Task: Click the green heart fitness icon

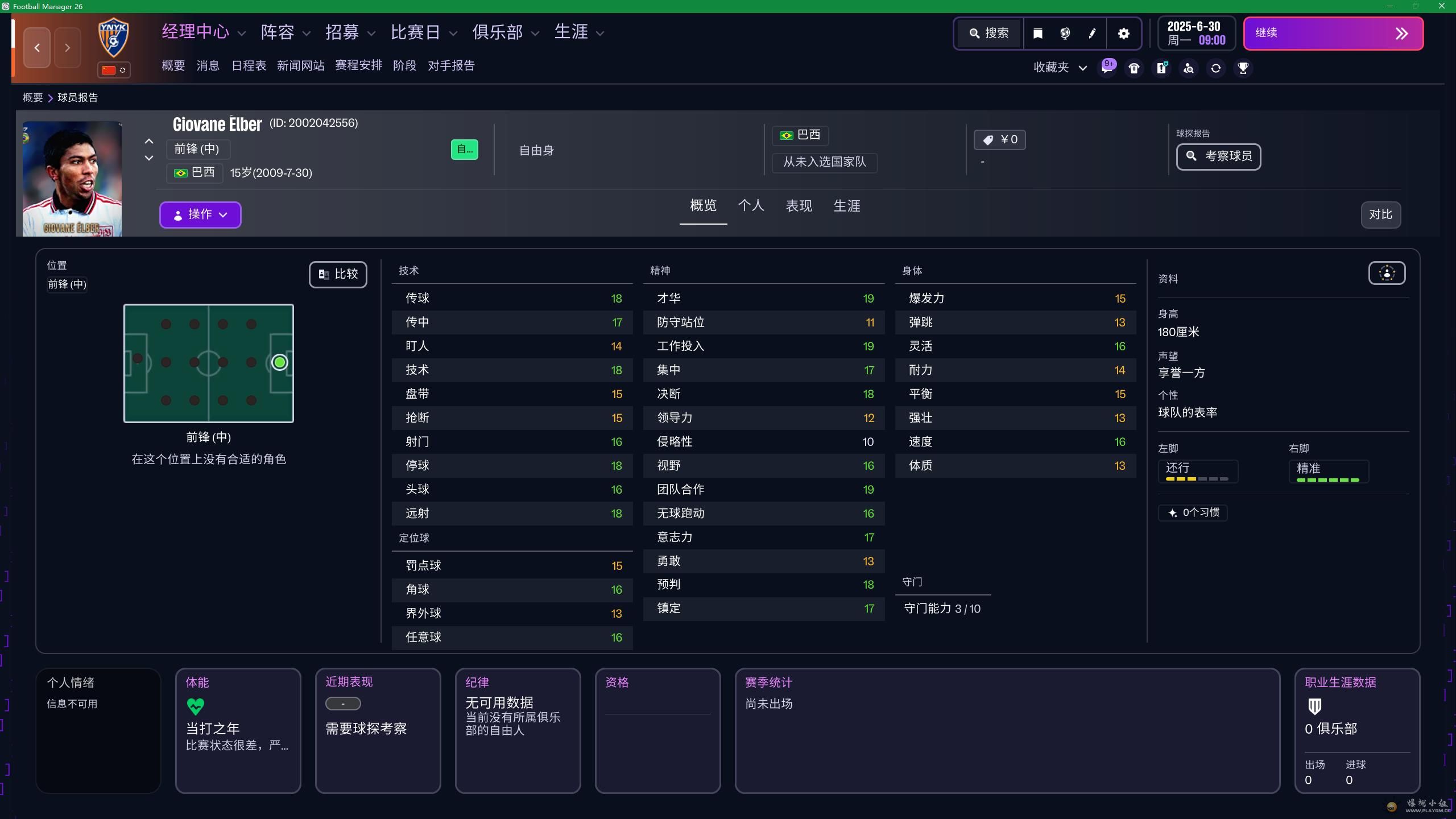Action: point(195,706)
